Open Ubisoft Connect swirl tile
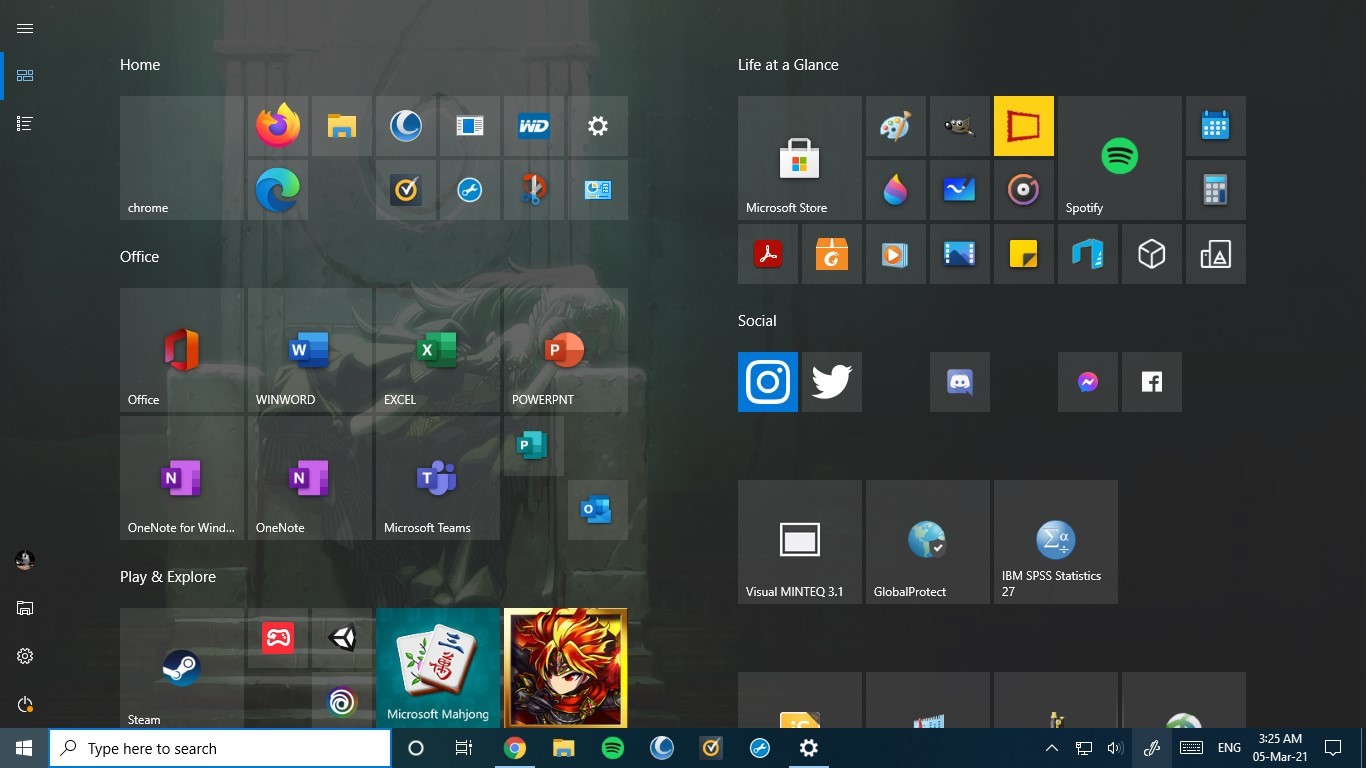This screenshot has width=1366, height=768. (x=342, y=700)
